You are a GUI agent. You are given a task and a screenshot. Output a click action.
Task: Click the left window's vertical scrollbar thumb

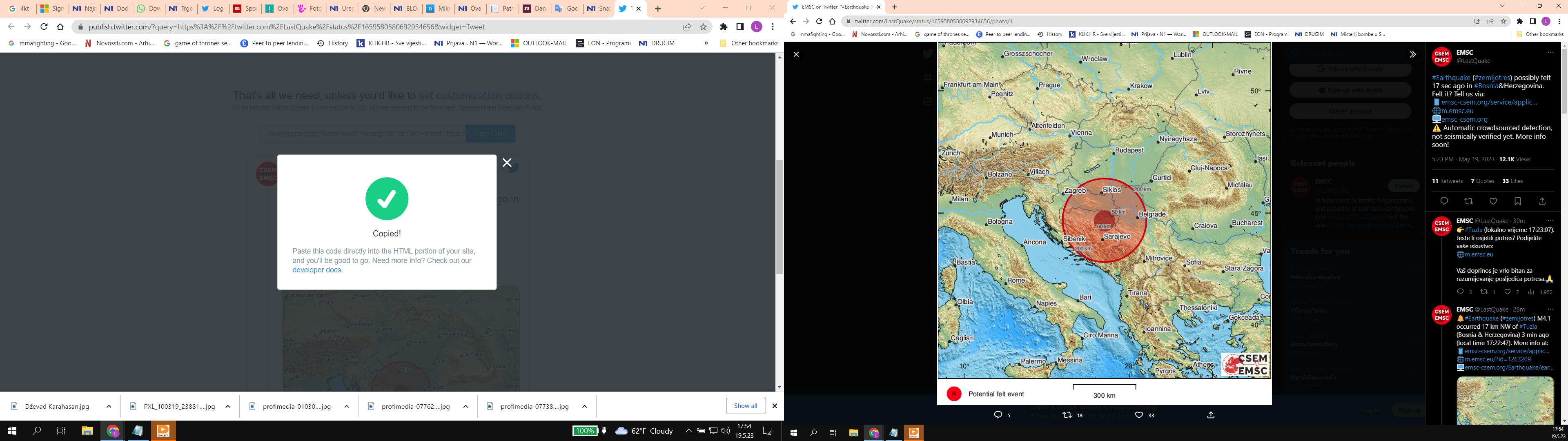coord(779,216)
